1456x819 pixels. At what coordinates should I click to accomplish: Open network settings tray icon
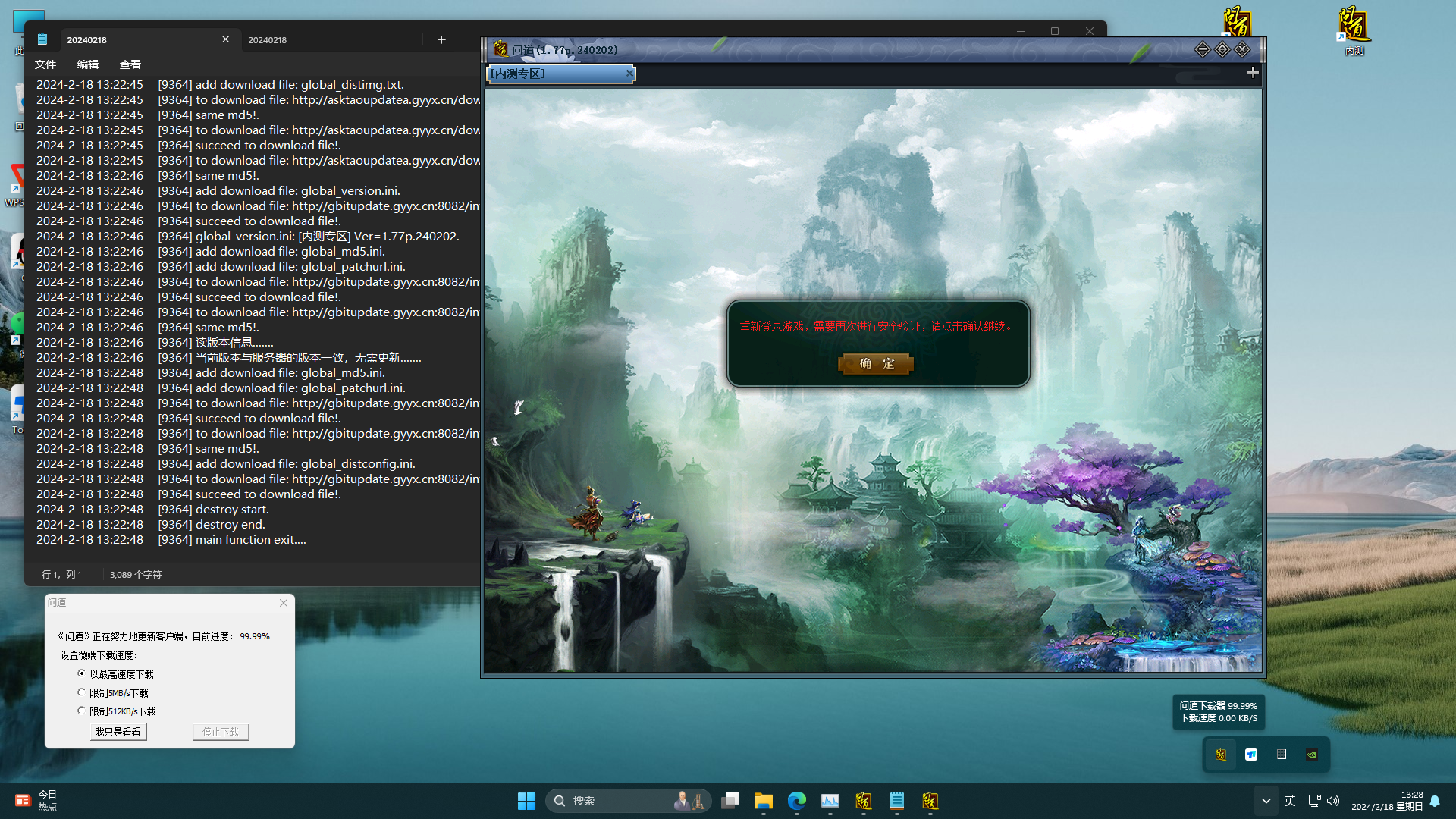1315,801
